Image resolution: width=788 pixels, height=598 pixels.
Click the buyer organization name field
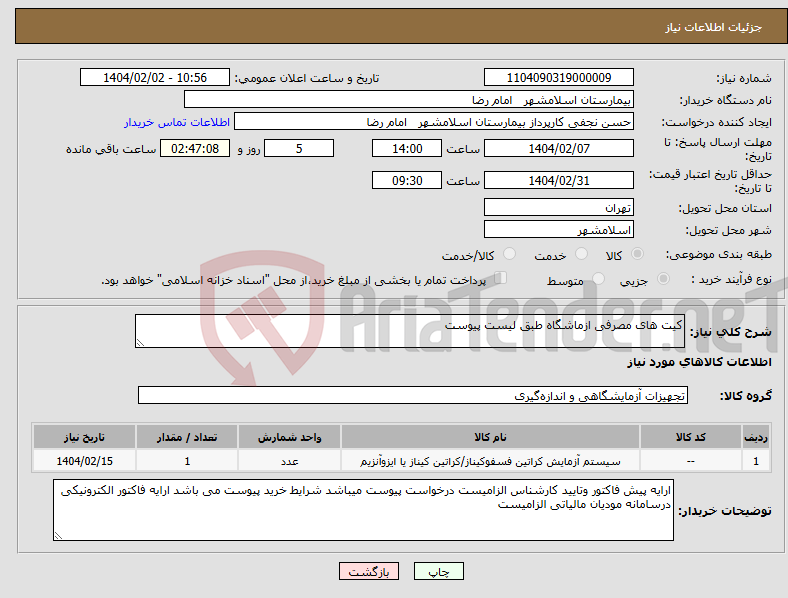click(409, 99)
